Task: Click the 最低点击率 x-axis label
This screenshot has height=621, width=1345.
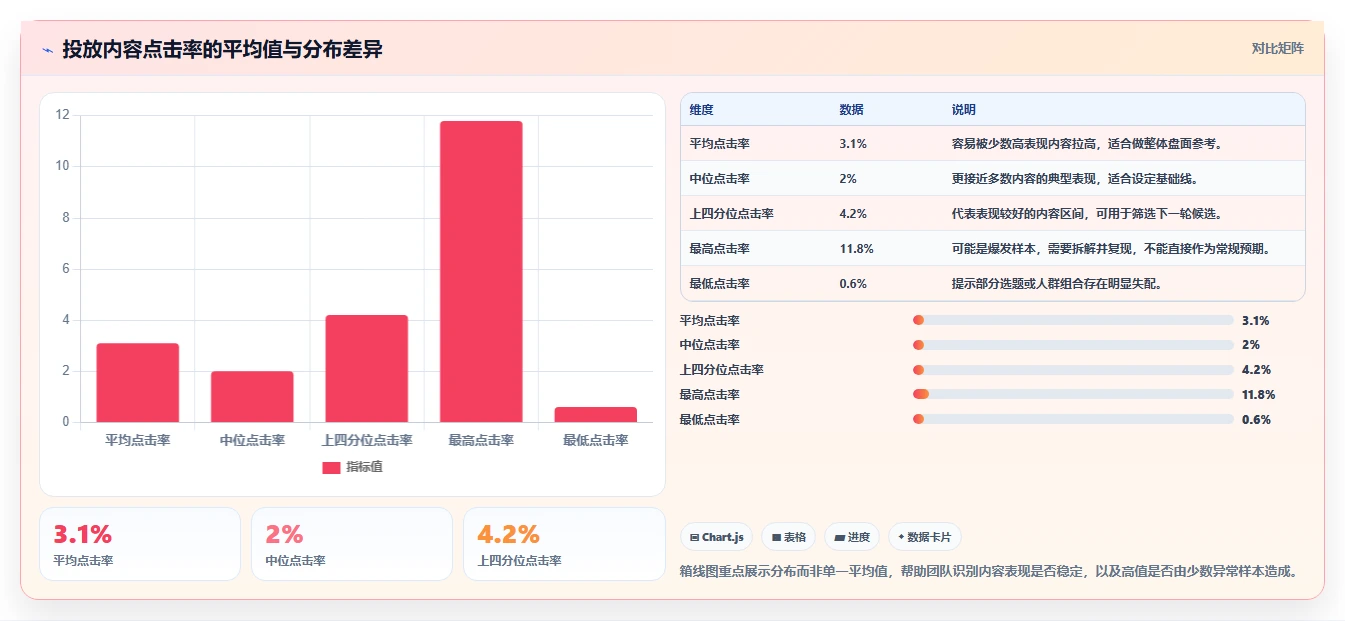Action: tap(596, 440)
